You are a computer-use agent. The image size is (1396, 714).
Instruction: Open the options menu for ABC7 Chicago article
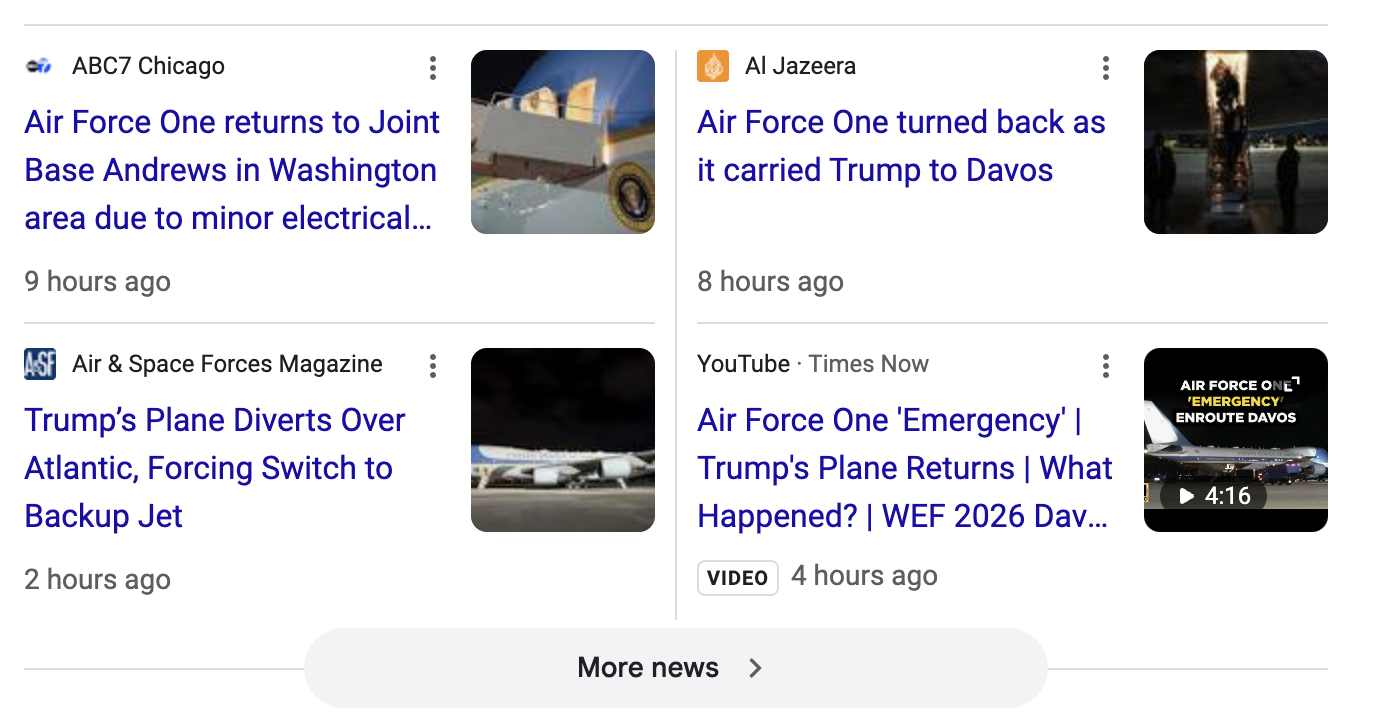click(432, 68)
